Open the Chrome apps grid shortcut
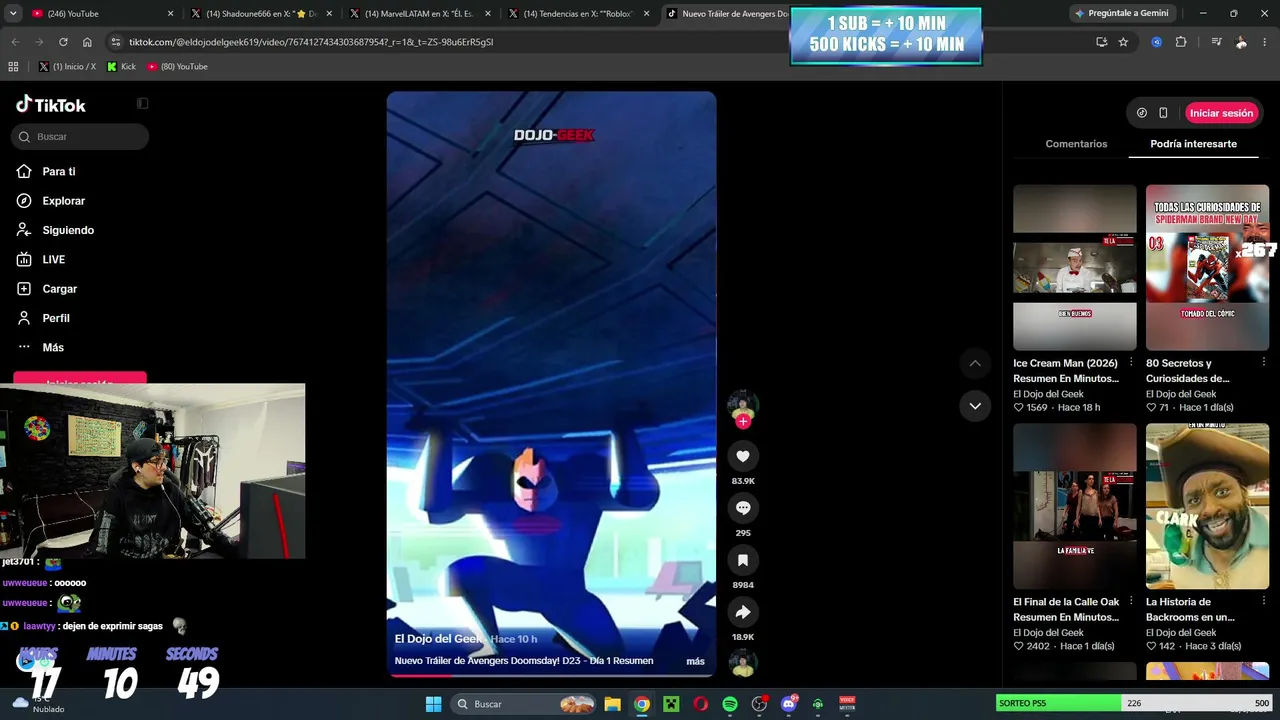 pyautogui.click(x=13, y=66)
